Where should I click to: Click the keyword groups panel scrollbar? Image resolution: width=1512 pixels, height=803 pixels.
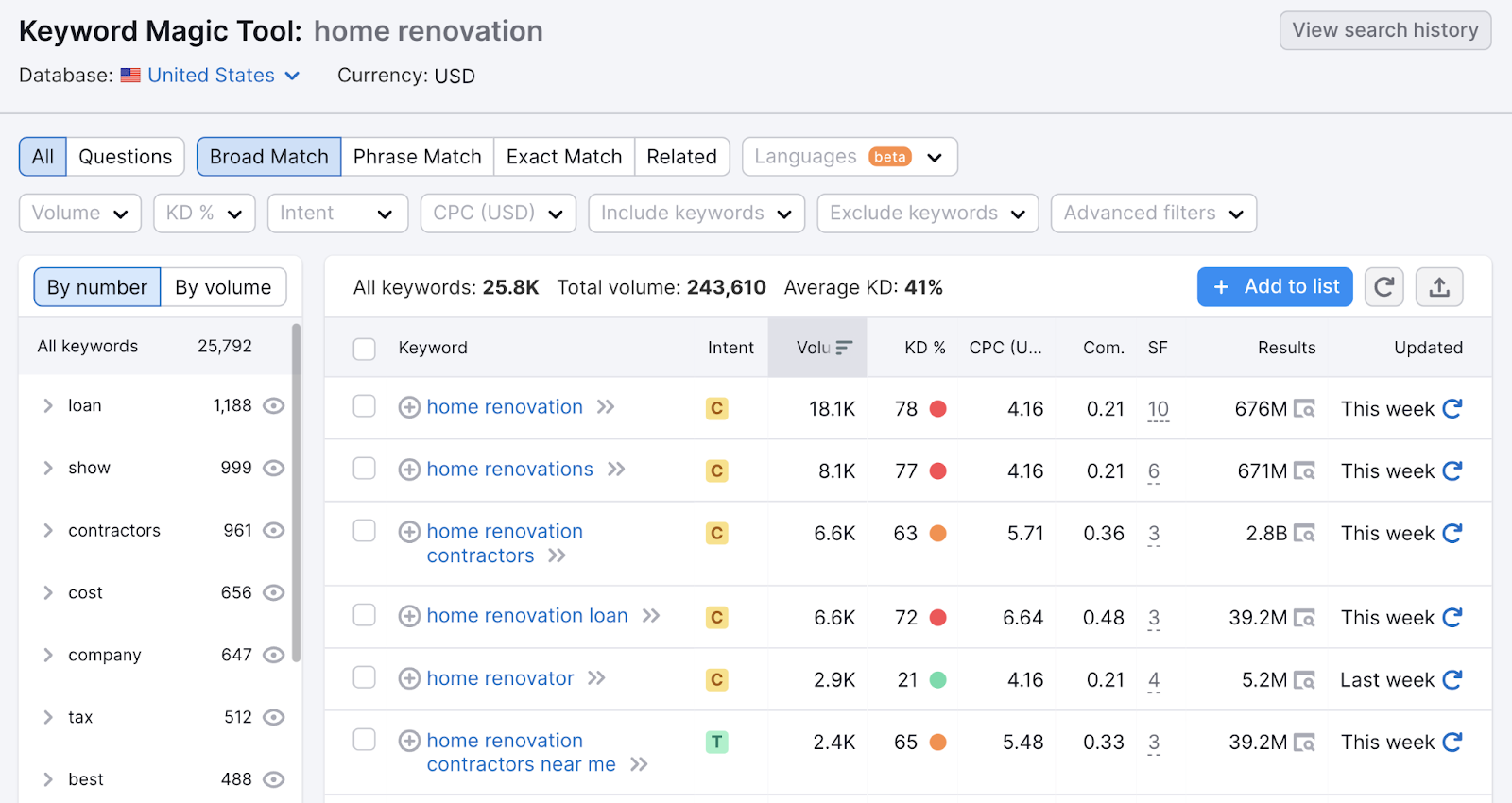pos(297,492)
